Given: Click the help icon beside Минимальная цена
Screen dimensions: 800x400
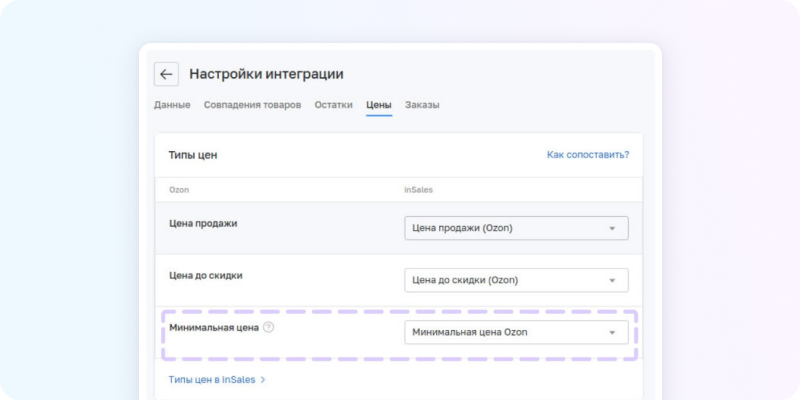Looking at the screenshot, I should coord(268,327).
